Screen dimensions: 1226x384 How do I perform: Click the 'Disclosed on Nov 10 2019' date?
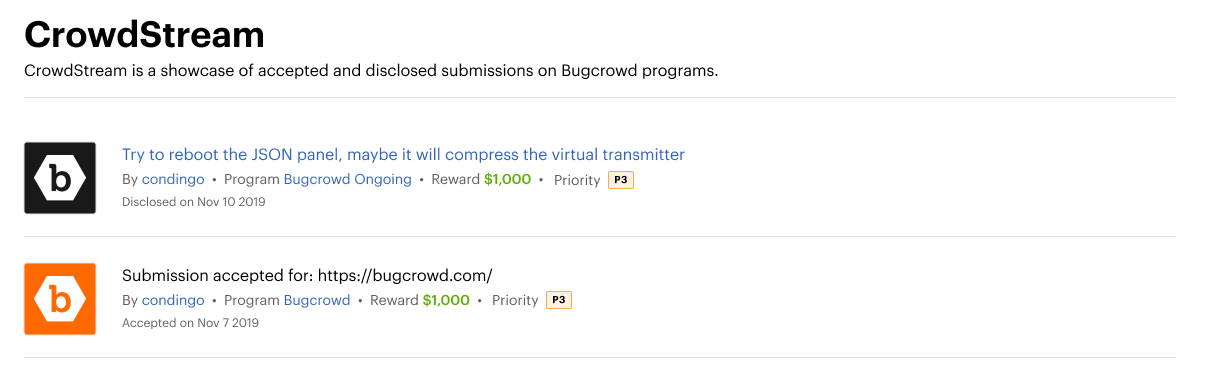pos(194,202)
